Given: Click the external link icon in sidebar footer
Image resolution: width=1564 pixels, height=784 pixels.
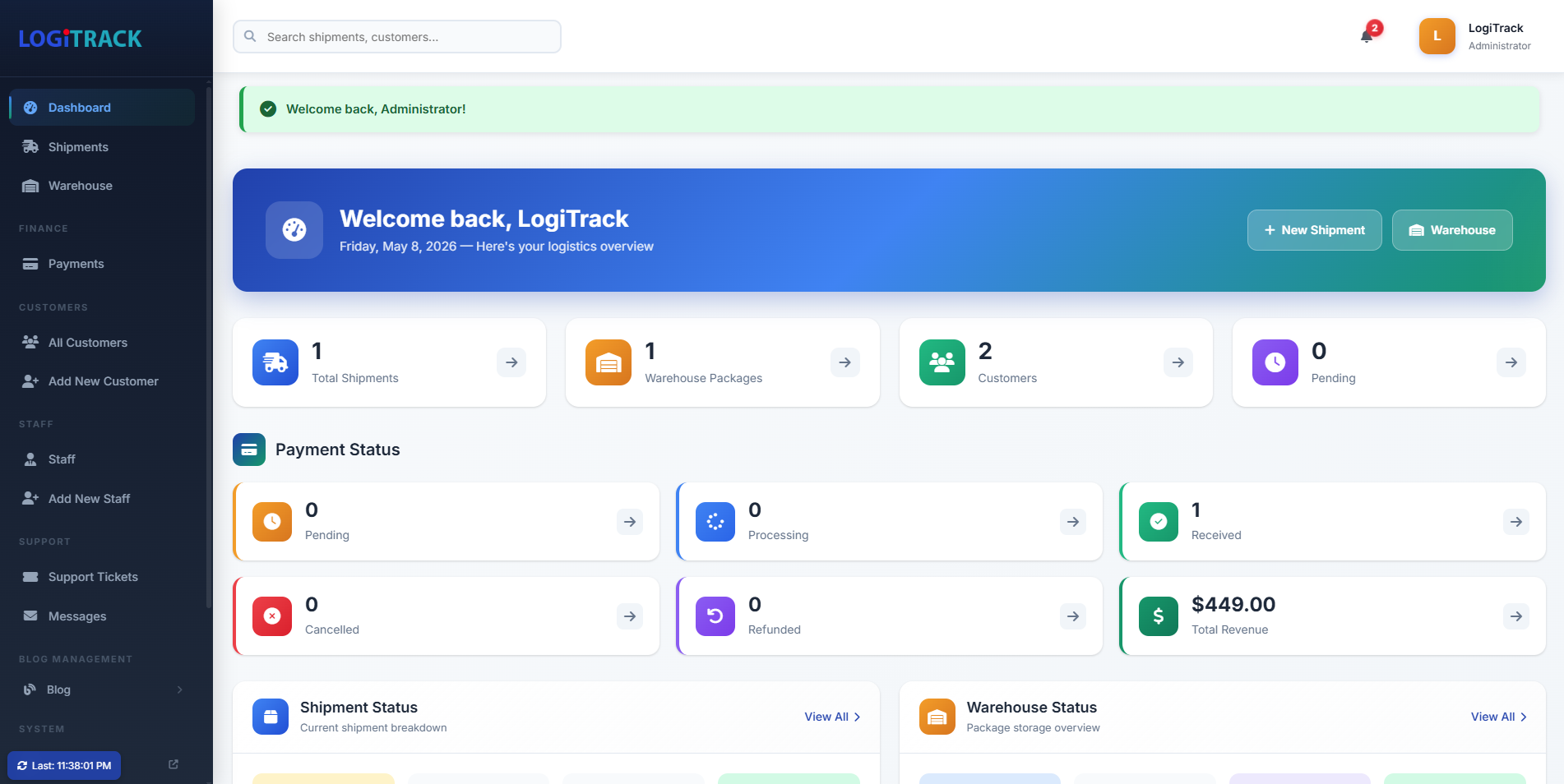Looking at the screenshot, I should pyautogui.click(x=174, y=764).
